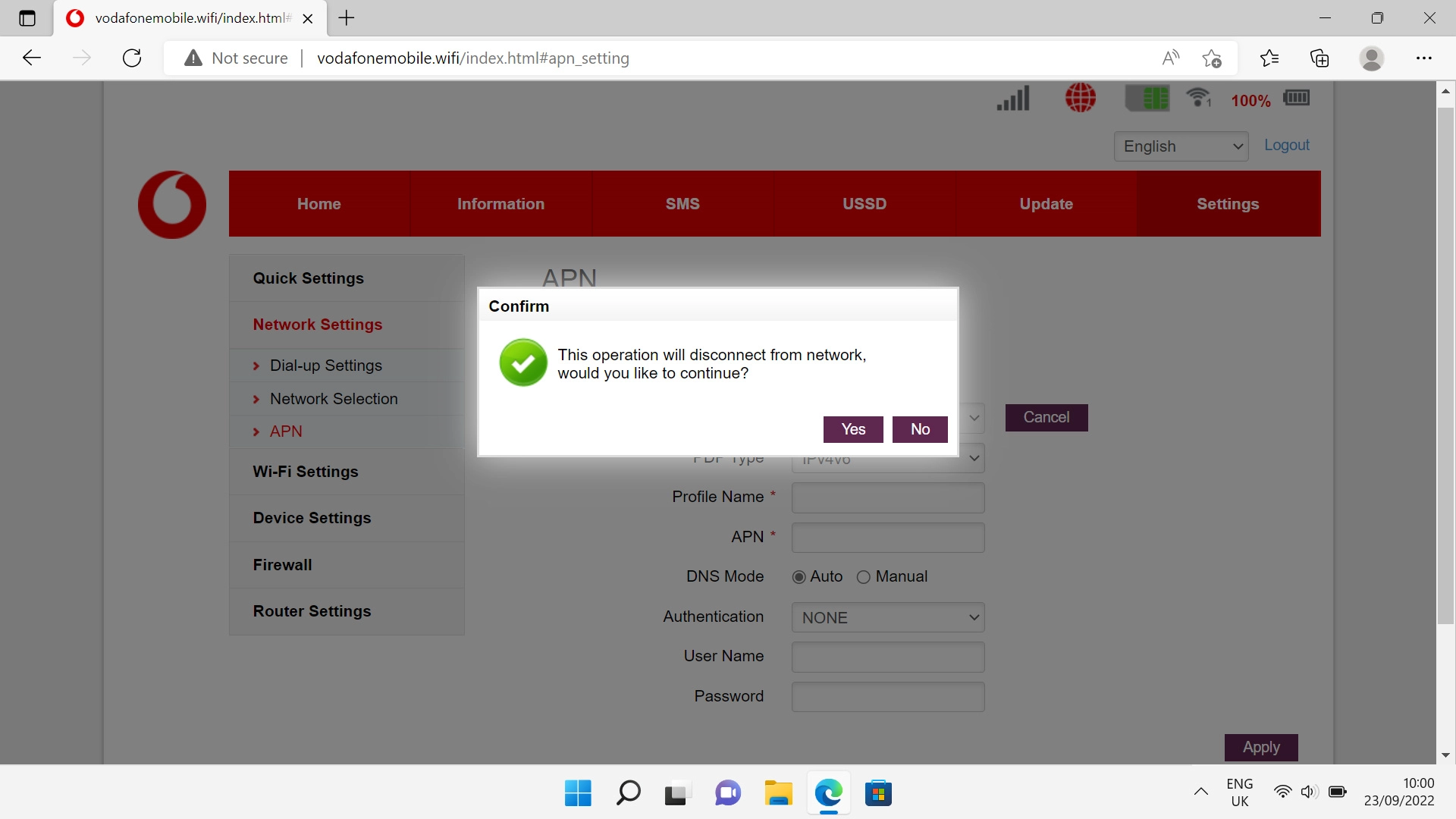Select Auto DNS mode radio button

799,577
